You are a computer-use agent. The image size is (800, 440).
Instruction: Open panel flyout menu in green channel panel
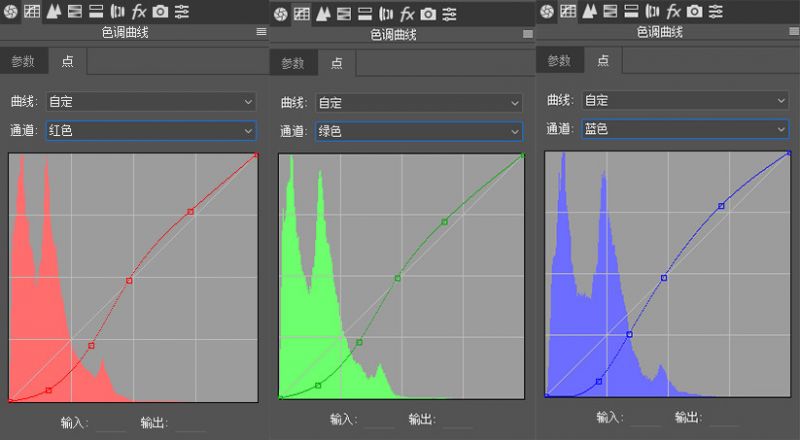527,34
